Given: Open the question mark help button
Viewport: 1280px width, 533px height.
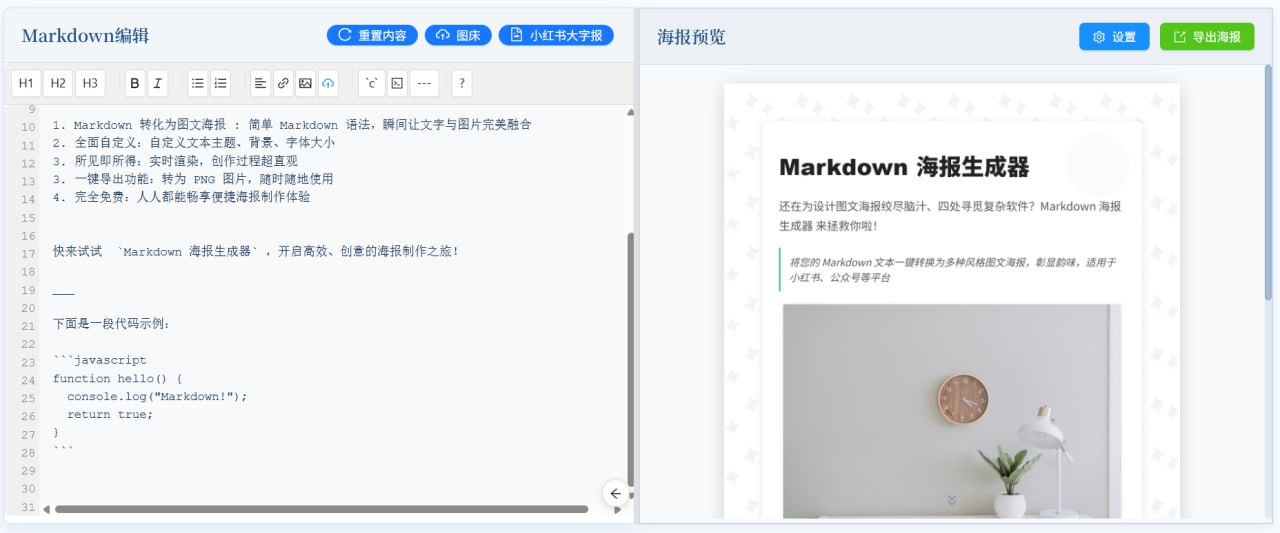Looking at the screenshot, I should [461, 83].
